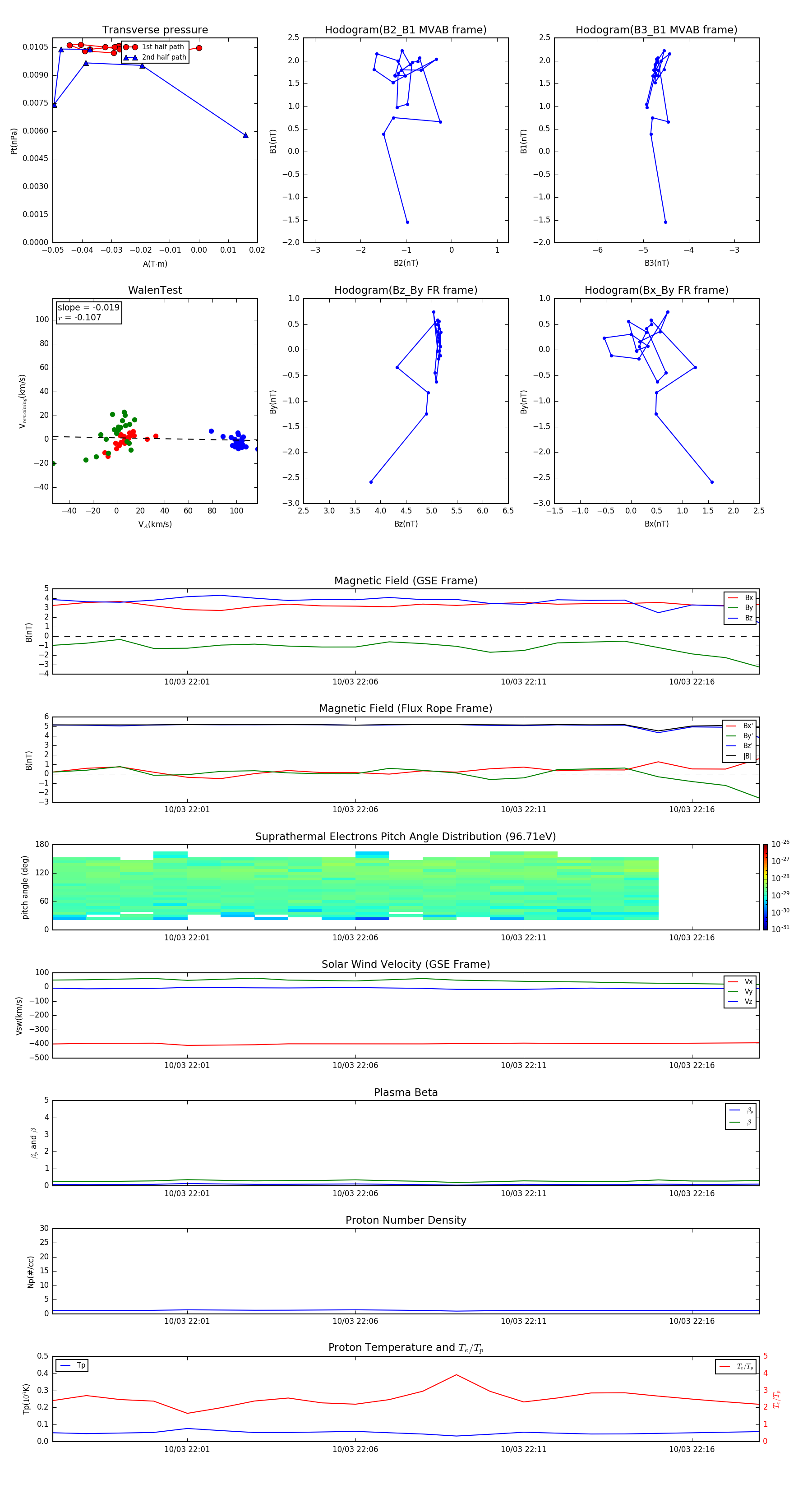Click the 'B3(nT)' x-axis label

(656, 263)
